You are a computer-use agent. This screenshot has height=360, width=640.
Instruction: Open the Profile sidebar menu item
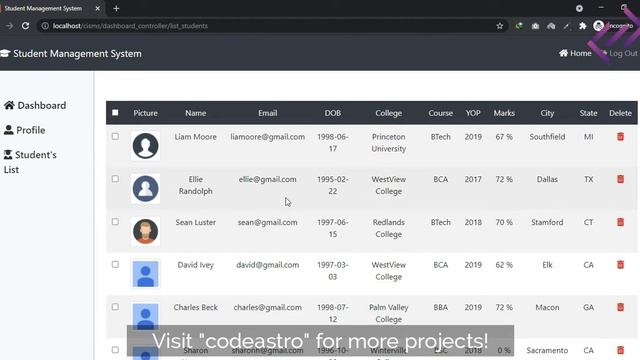pyautogui.click(x=24, y=130)
